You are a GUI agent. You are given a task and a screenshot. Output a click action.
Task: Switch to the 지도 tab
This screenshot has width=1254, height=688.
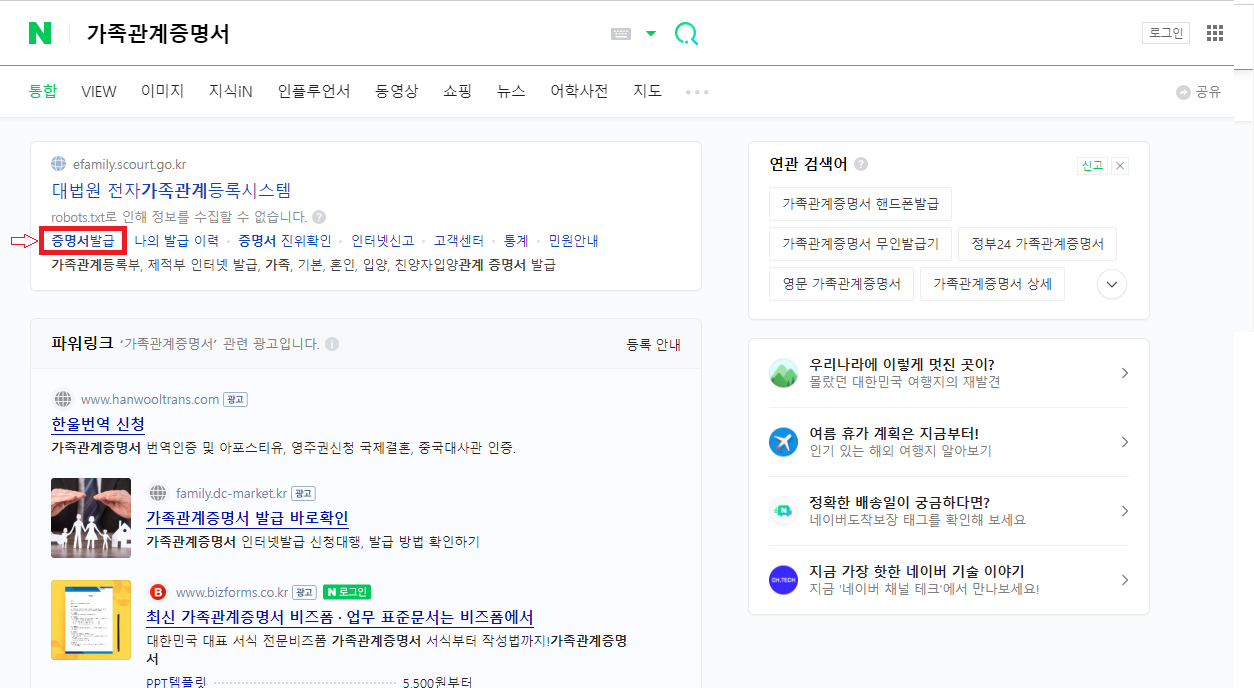pos(647,91)
